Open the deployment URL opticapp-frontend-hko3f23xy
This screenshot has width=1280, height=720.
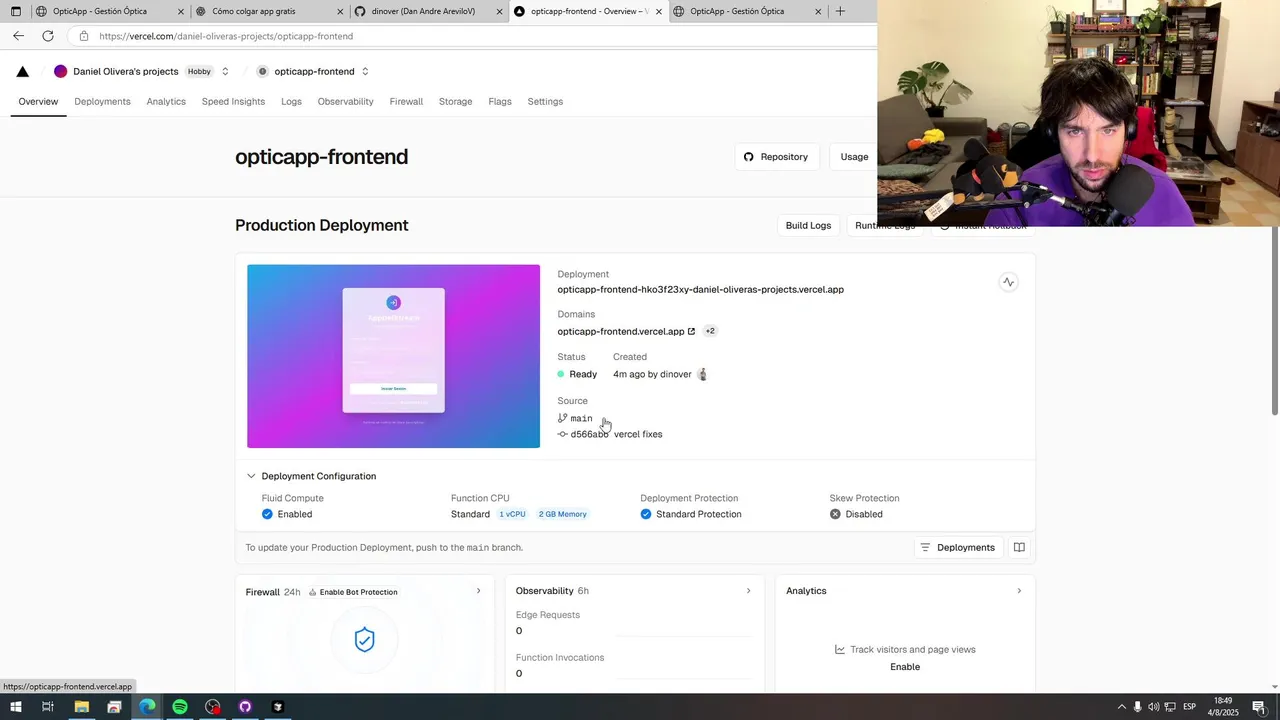(700, 289)
